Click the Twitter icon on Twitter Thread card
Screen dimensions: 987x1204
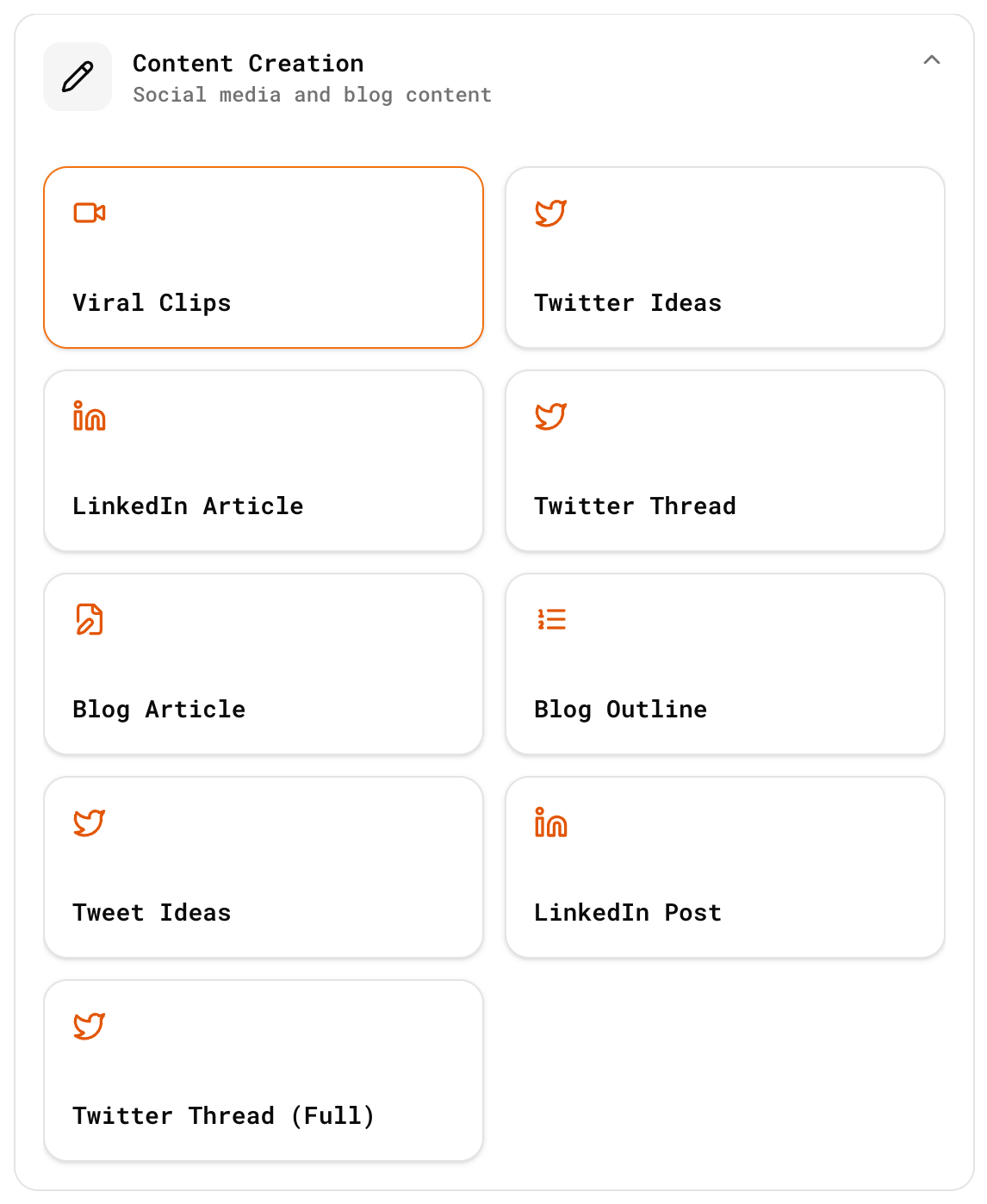[x=550, y=415]
